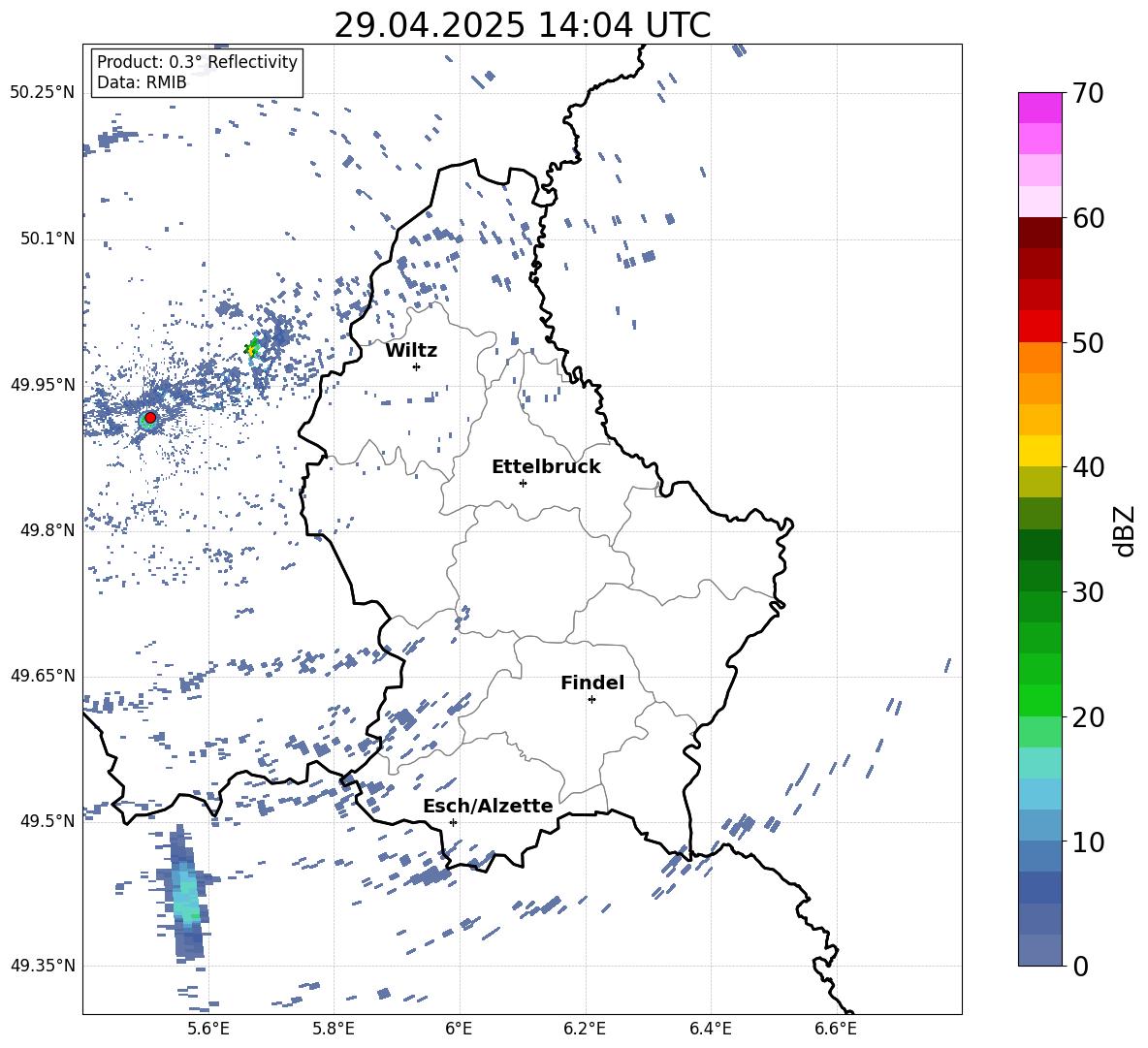
Task: Click the 6.2°E longitude label
Action: click(585, 1029)
